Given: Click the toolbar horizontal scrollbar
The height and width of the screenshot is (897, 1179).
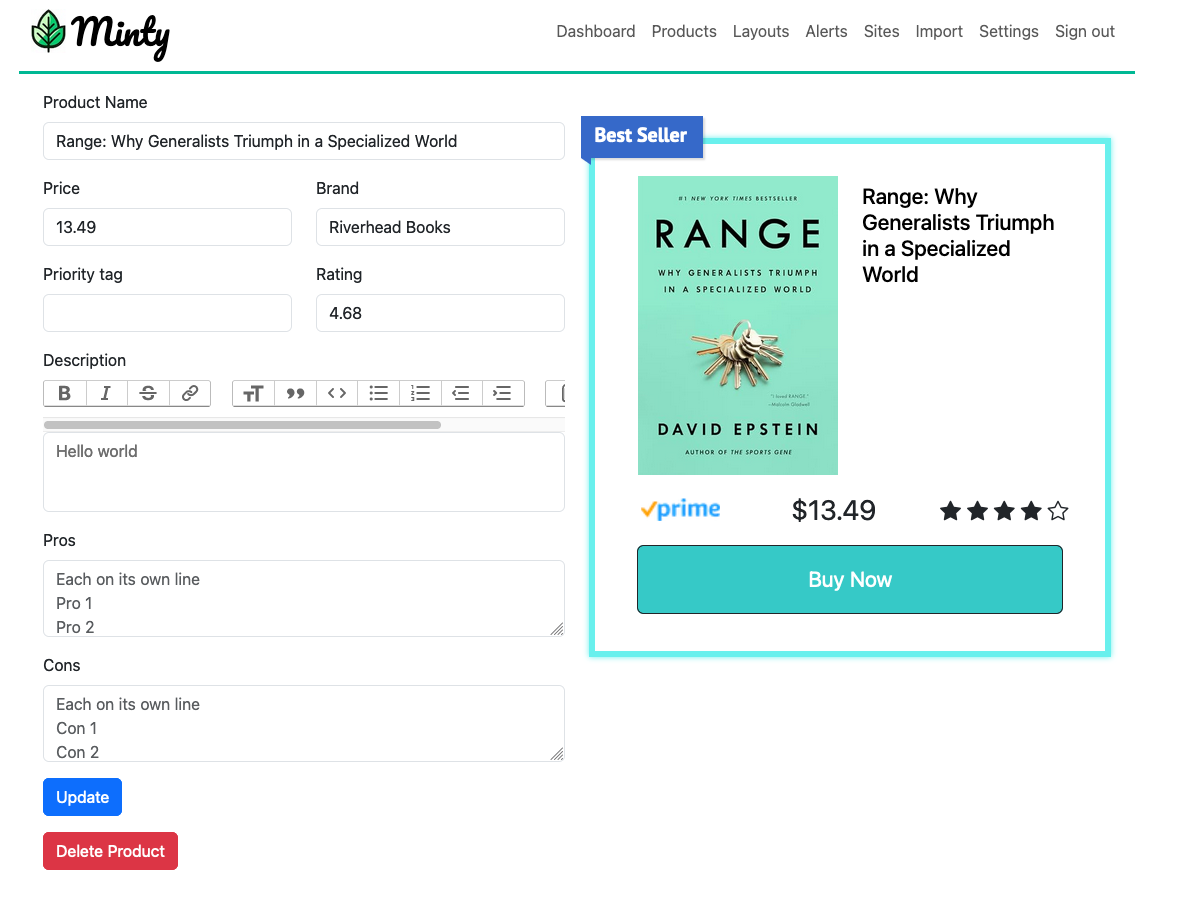Looking at the screenshot, I should coord(242,425).
